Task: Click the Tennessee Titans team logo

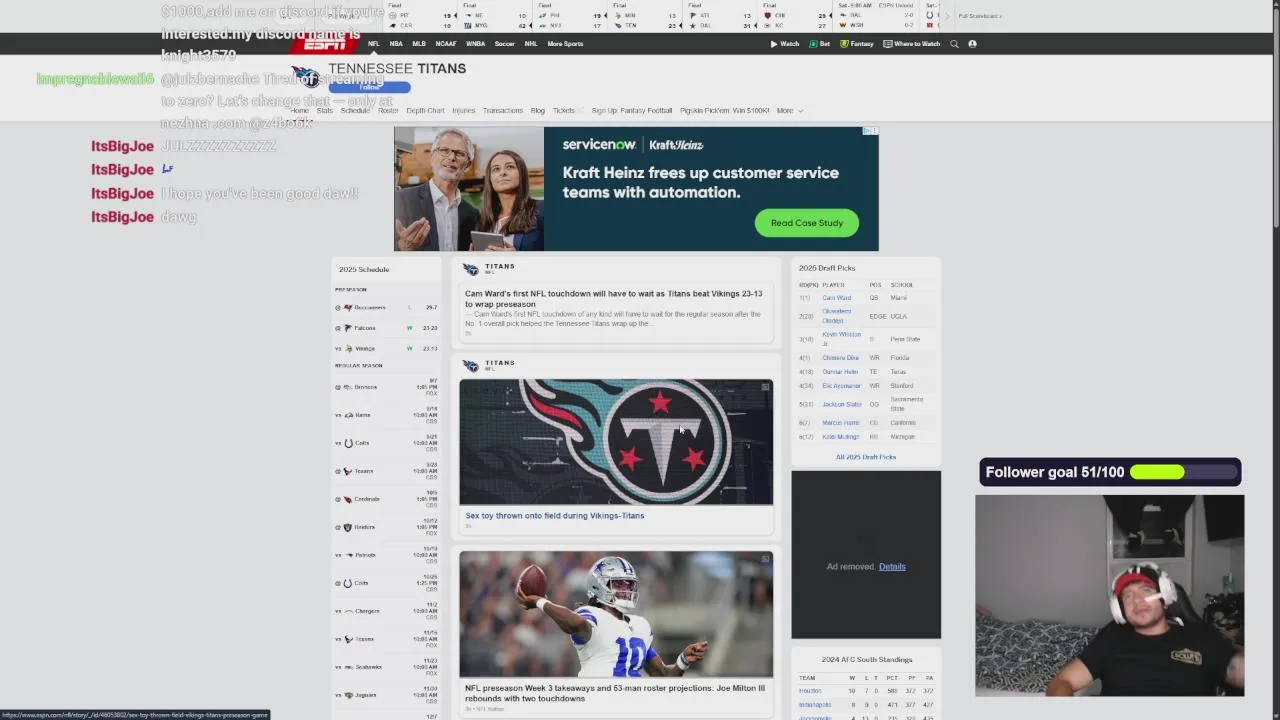Action: coord(308,77)
